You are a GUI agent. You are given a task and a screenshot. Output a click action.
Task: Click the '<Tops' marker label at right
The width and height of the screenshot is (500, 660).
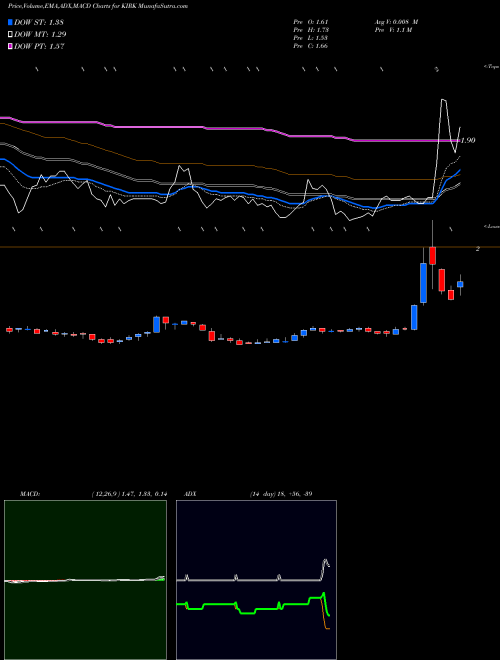(492, 67)
